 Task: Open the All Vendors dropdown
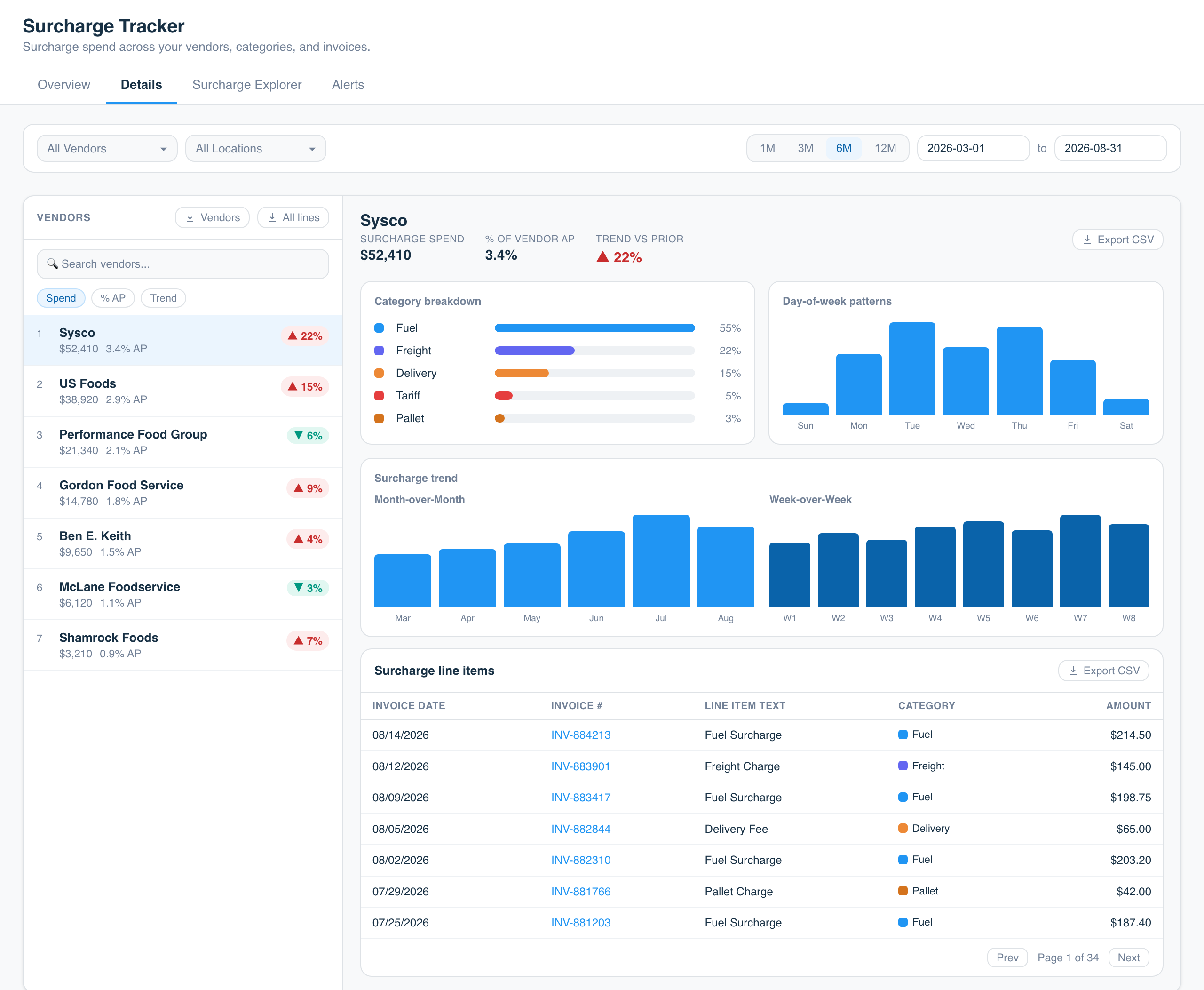(x=107, y=148)
